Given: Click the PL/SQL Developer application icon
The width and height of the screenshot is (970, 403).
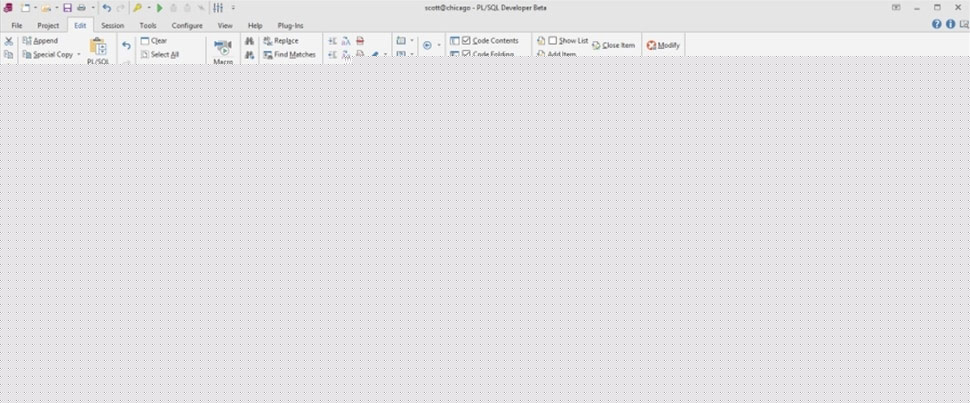Looking at the screenshot, I should [7, 8].
